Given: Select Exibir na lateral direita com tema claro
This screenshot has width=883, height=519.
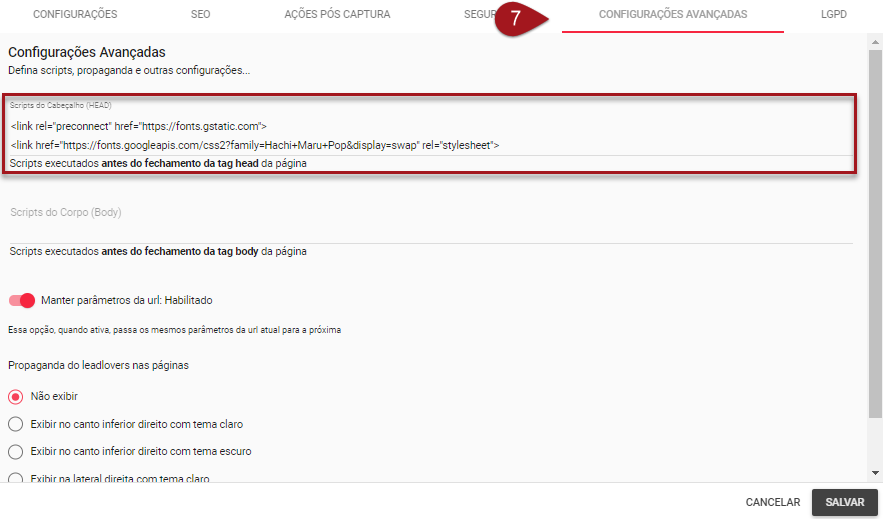Looking at the screenshot, I should [15, 478].
